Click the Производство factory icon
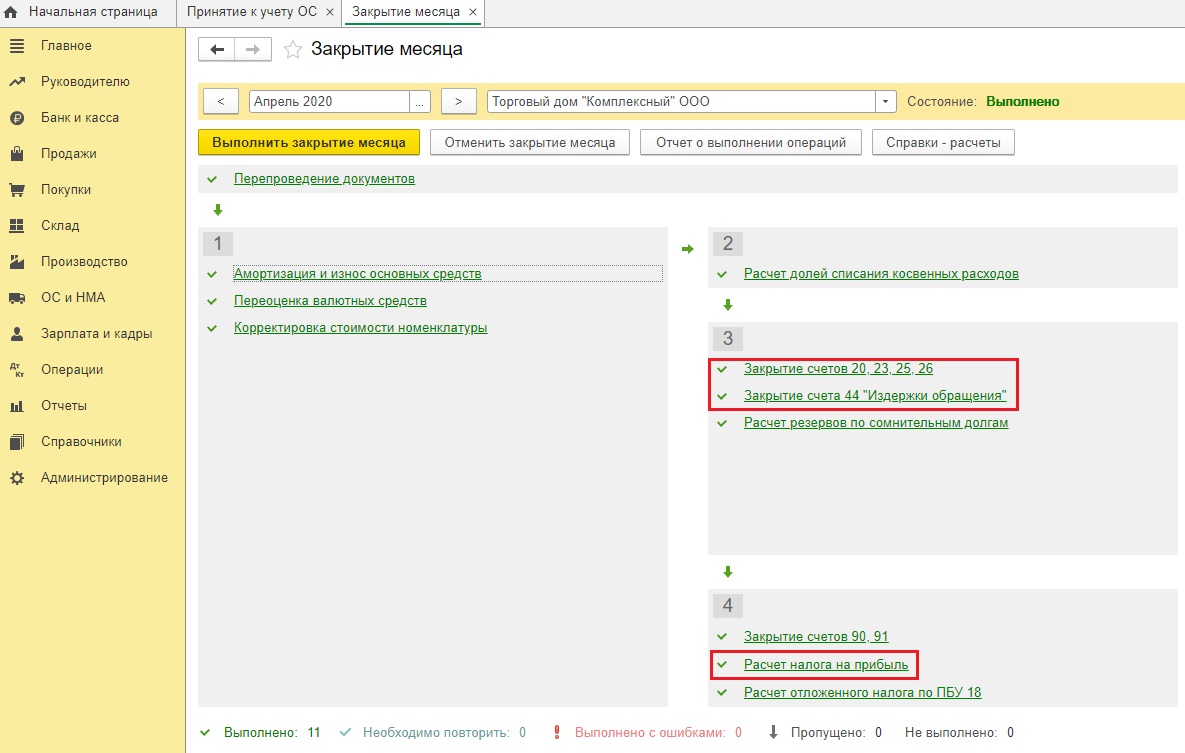The height and width of the screenshot is (753, 1185). pos(17,262)
